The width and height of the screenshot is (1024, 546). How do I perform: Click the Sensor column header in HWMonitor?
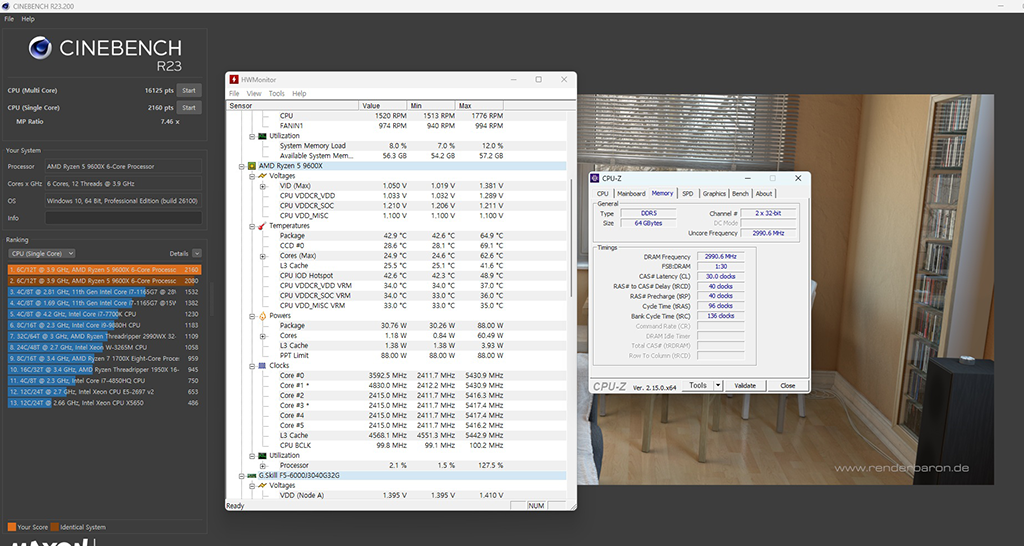pos(293,105)
